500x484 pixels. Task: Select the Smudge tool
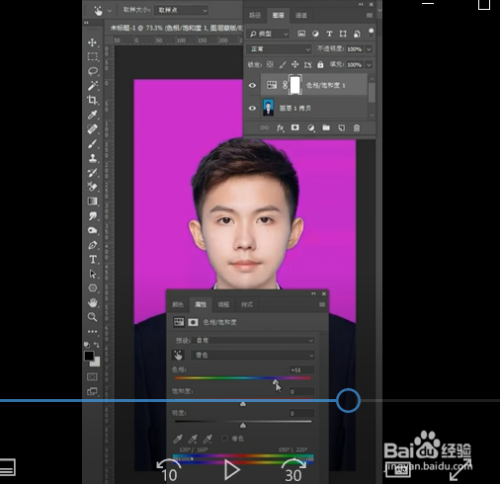(x=93, y=216)
